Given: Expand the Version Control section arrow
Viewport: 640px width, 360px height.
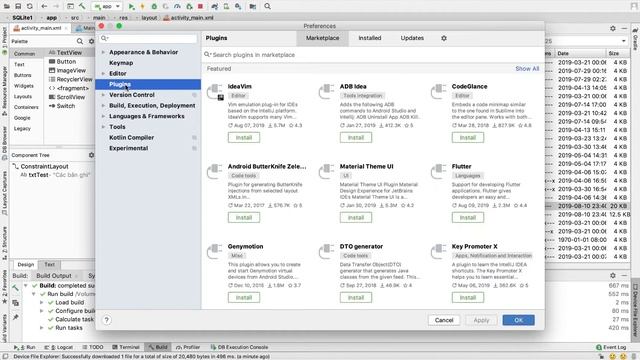Looking at the screenshot, I should (x=103, y=95).
